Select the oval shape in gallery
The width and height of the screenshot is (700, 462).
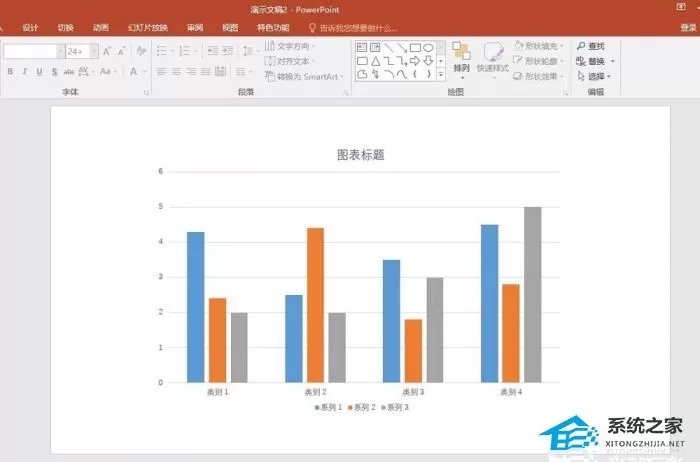(x=428, y=48)
